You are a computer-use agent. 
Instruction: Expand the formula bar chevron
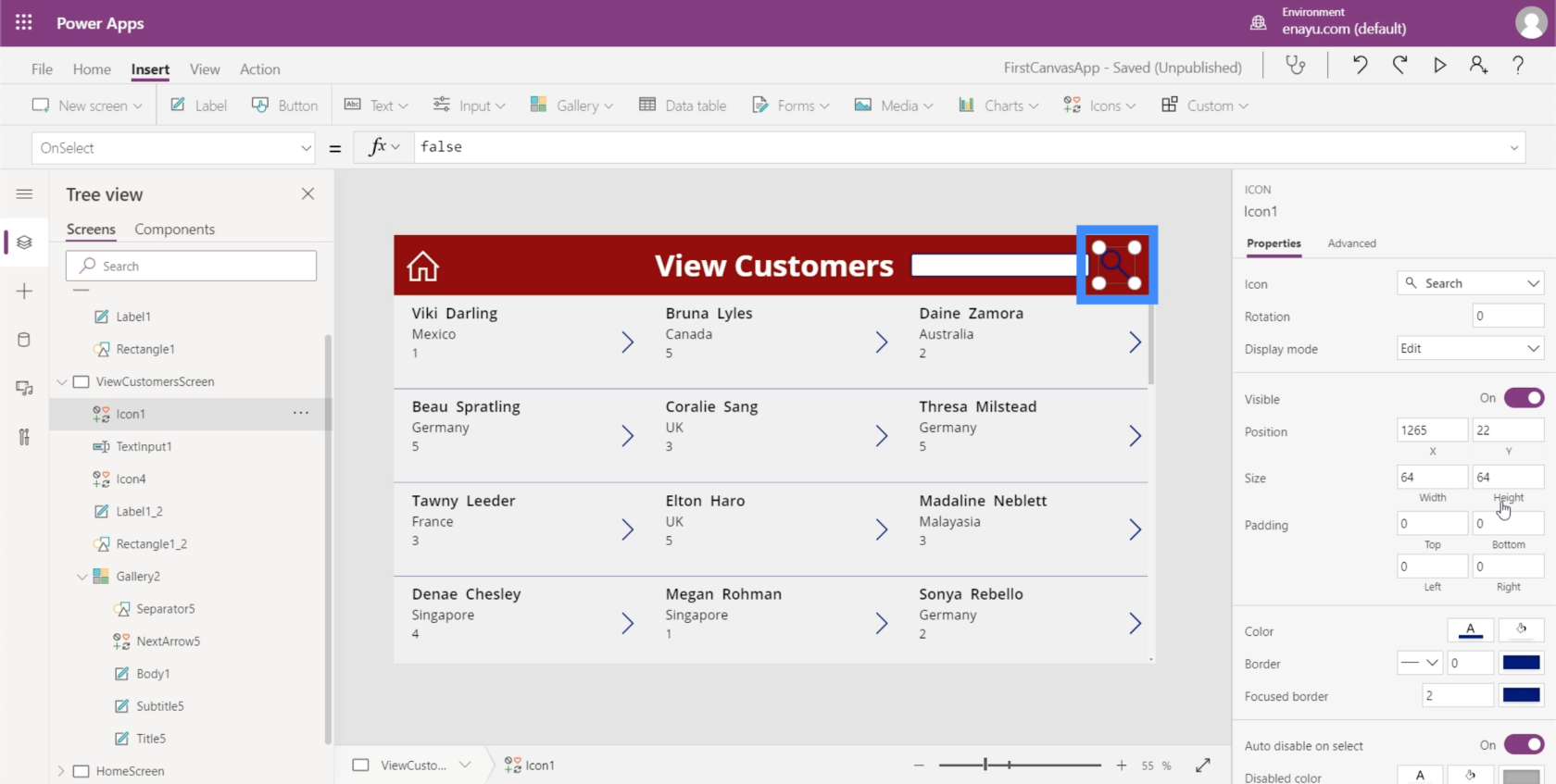click(1514, 147)
